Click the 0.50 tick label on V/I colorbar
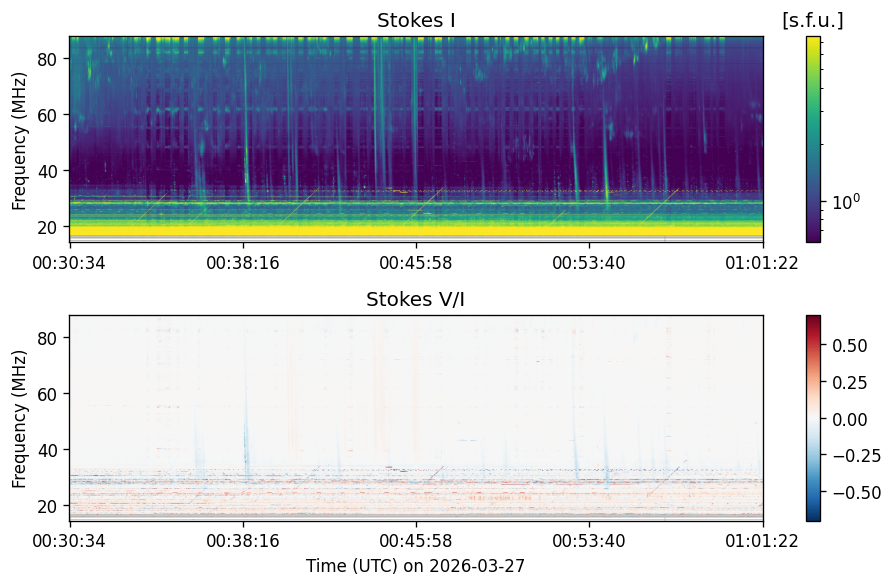Screen dimensions: 894x587 850,346
